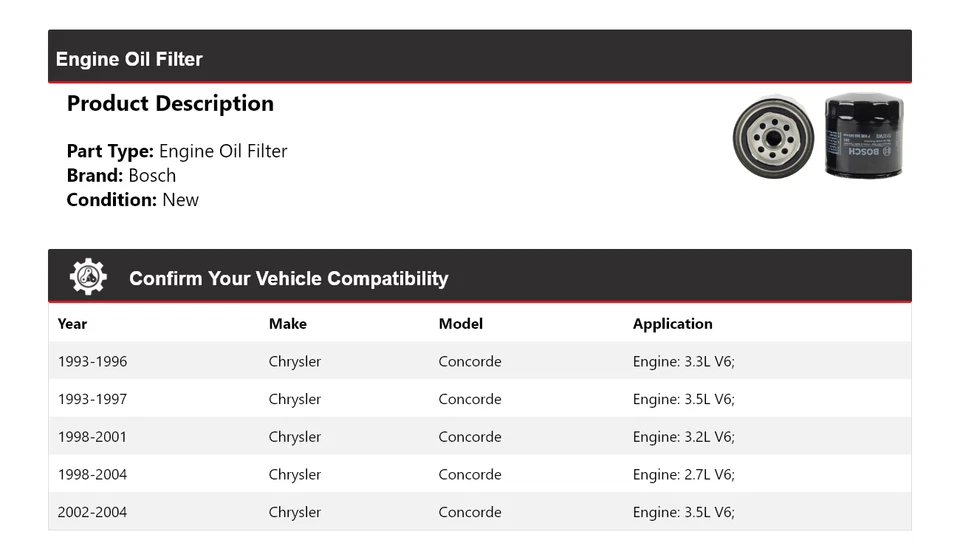Click the Engine Oil Filter header bar

pos(479,57)
